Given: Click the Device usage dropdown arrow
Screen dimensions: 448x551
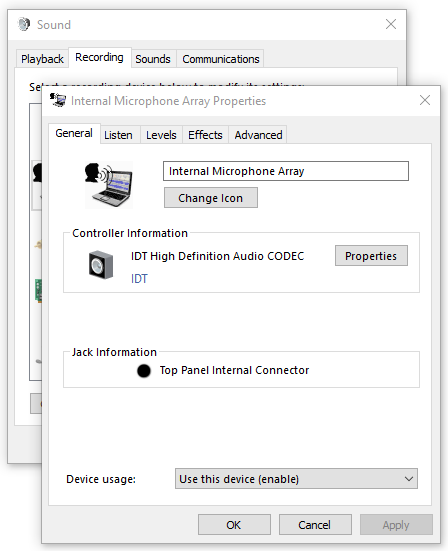Looking at the screenshot, I should pyautogui.click(x=409, y=479).
